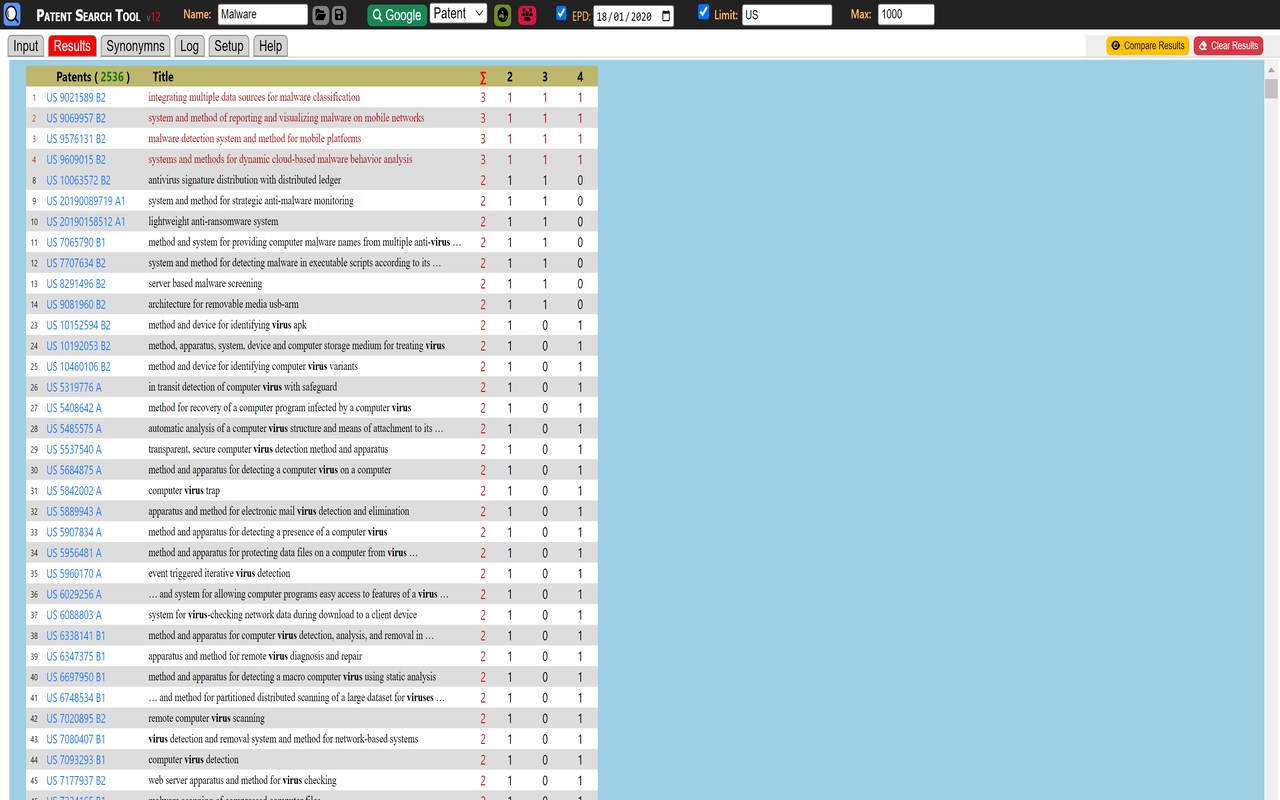This screenshot has height=800, width=1280.
Task: Switch to the Input tab
Action: pos(26,46)
